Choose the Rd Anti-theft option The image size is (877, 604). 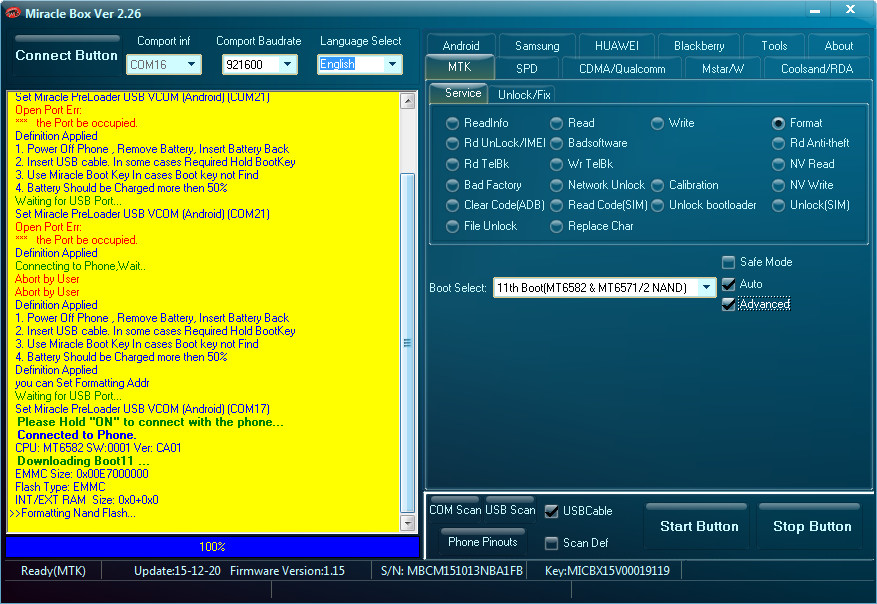[810, 143]
